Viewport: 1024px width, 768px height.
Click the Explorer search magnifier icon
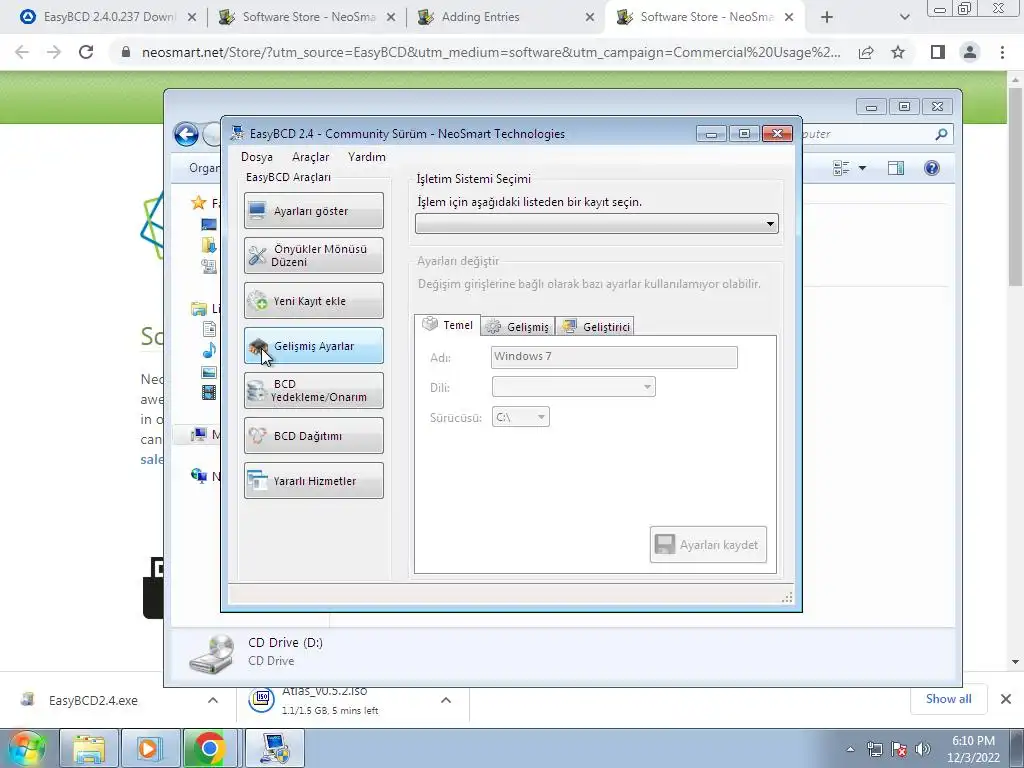tap(941, 135)
